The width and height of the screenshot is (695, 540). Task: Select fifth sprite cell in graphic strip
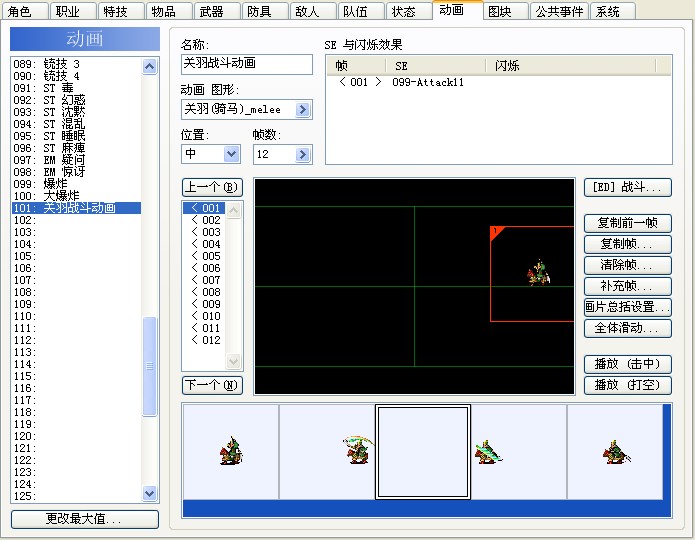[x=615, y=451]
